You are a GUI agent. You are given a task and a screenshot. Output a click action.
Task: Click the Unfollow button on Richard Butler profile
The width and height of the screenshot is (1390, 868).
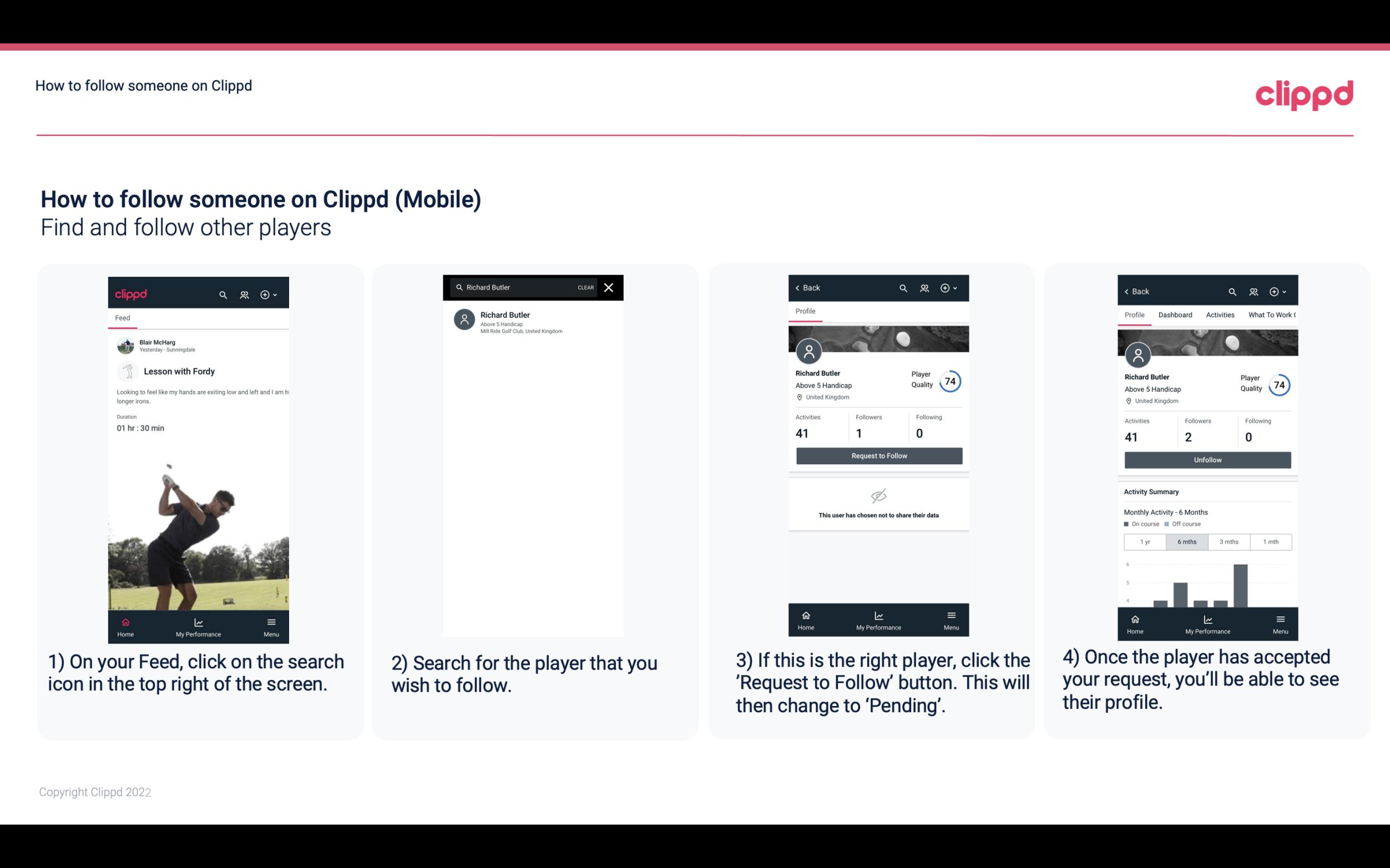tap(1207, 459)
